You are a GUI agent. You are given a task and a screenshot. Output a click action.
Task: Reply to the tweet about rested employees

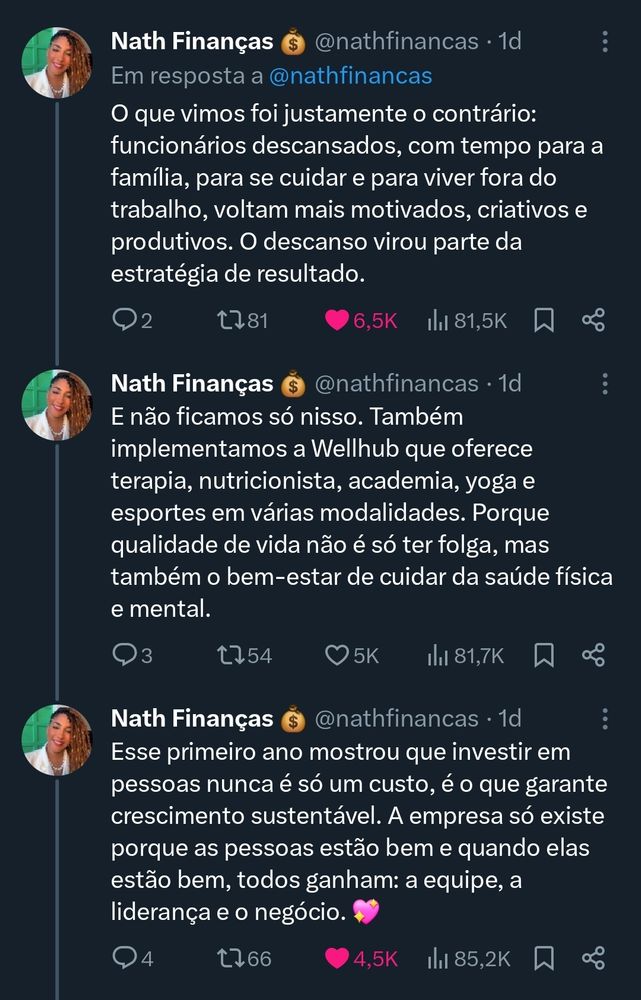[124, 320]
